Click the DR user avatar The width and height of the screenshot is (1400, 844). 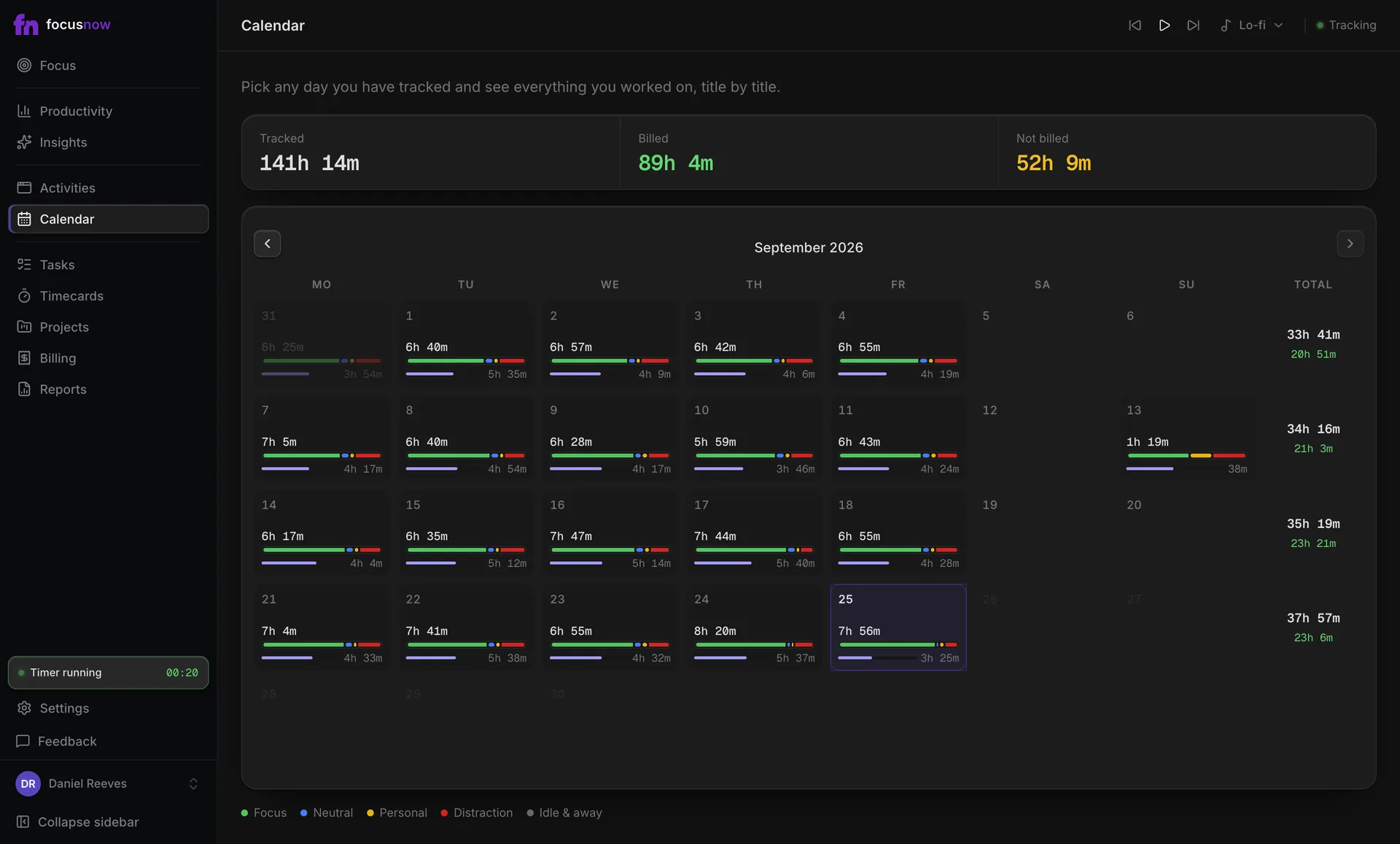(28, 783)
